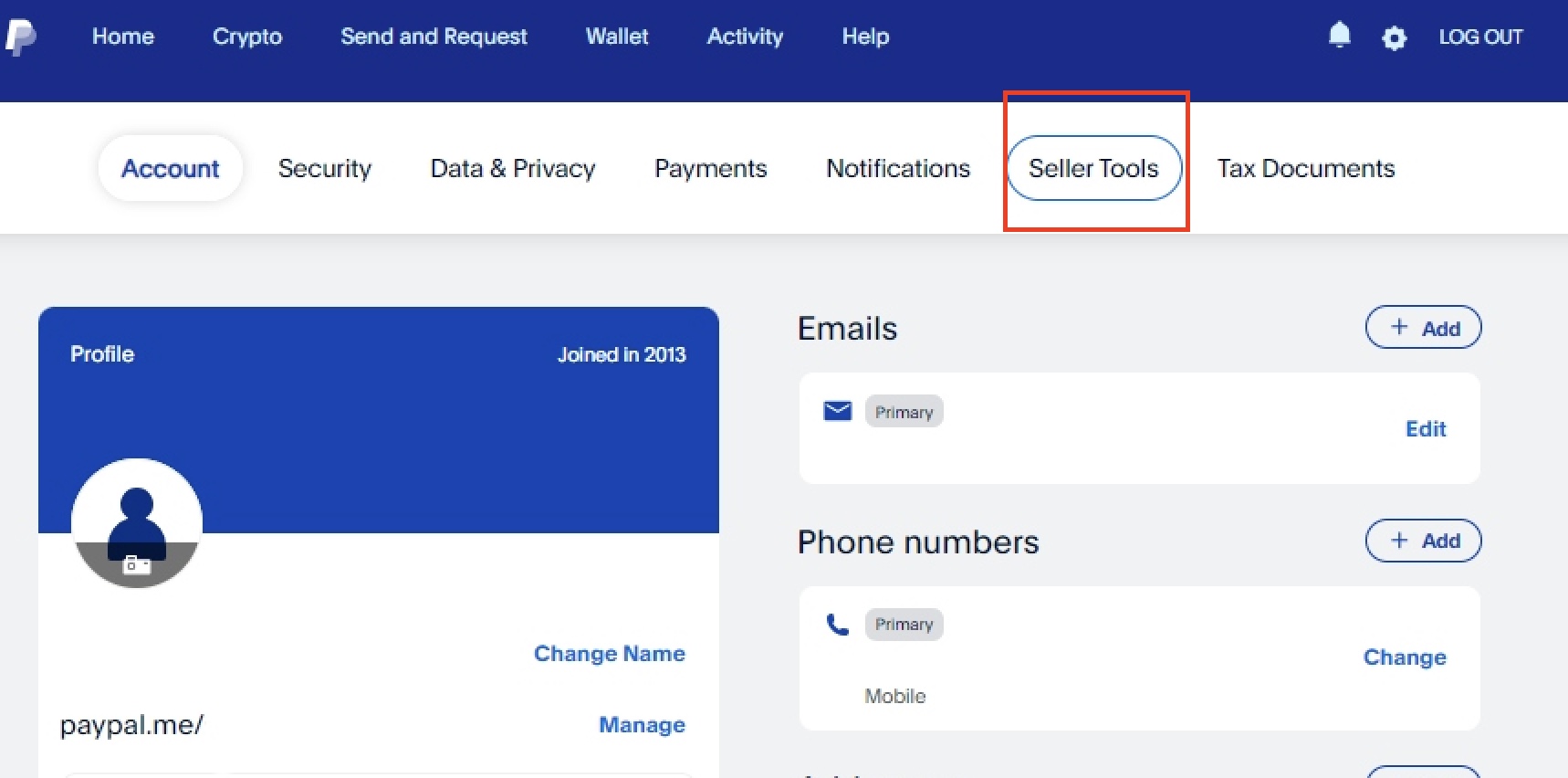Image resolution: width=1568 pixels, height=778 pixels.
Task: Click the 'Profile' heading on blue card
Action: [102, 354]
